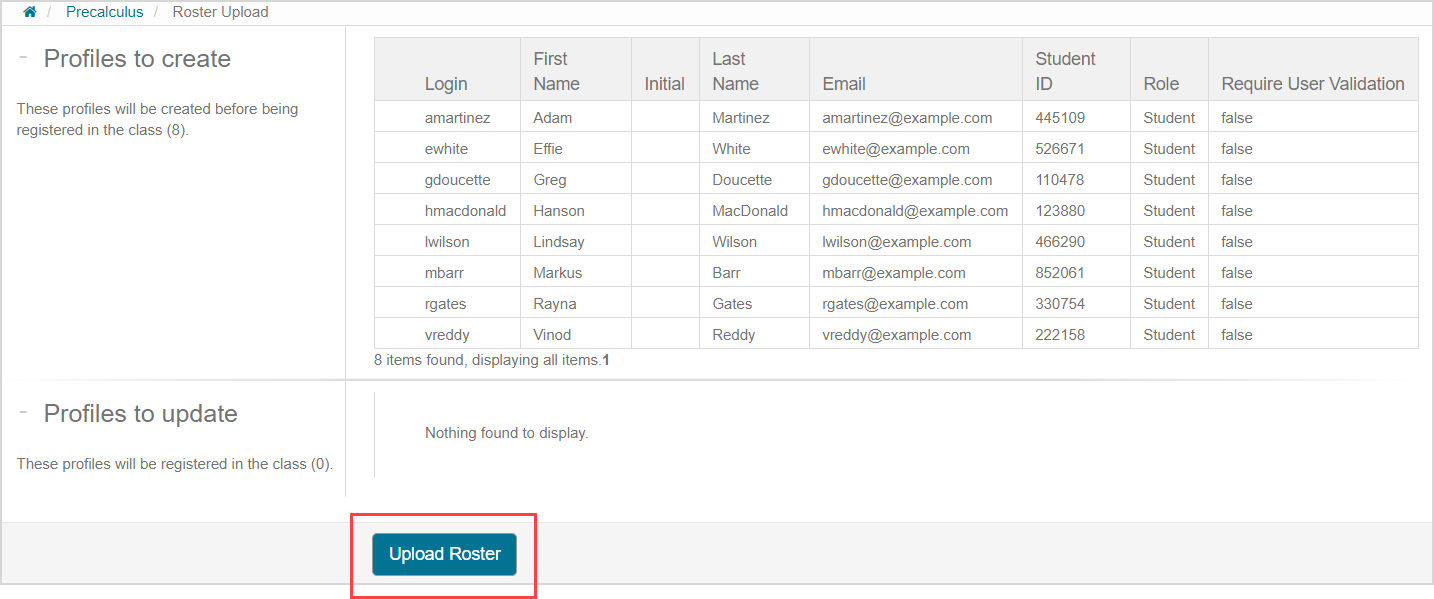
Task: Select the hmacdonald row login
Action: click(465, 211)
